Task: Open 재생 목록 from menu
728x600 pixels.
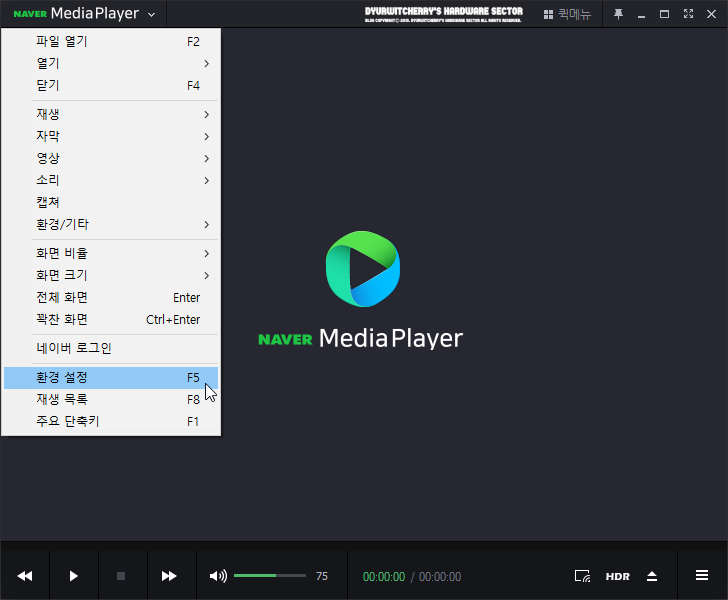Action: 111,399
